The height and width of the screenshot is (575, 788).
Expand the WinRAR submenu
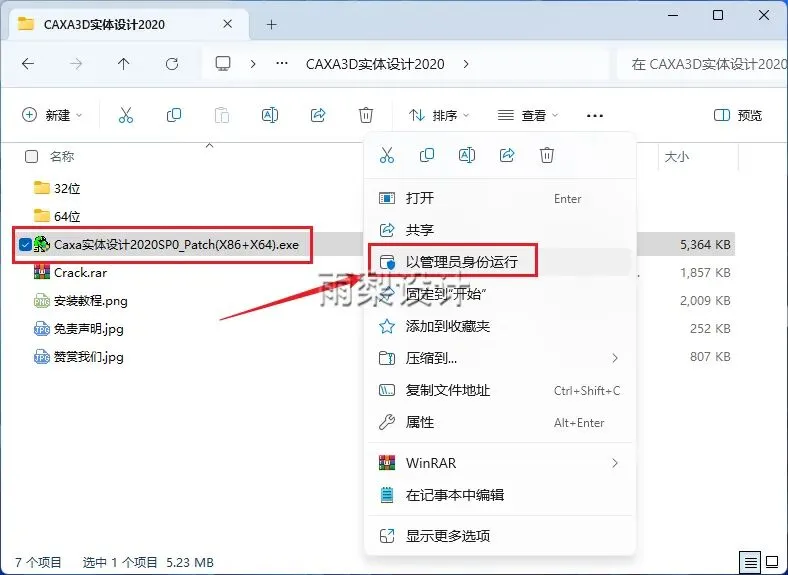click(615, 463)
